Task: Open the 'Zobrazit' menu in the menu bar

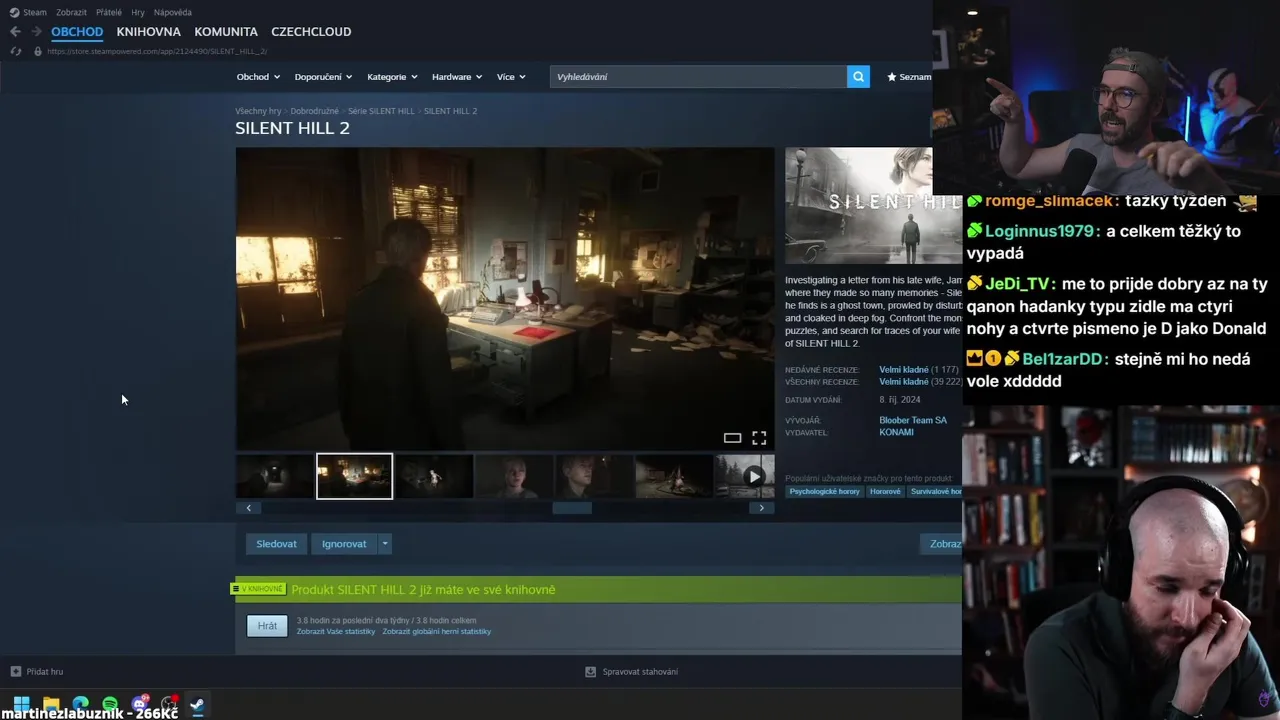Action: pyautogui.click(x=71, y=12)
